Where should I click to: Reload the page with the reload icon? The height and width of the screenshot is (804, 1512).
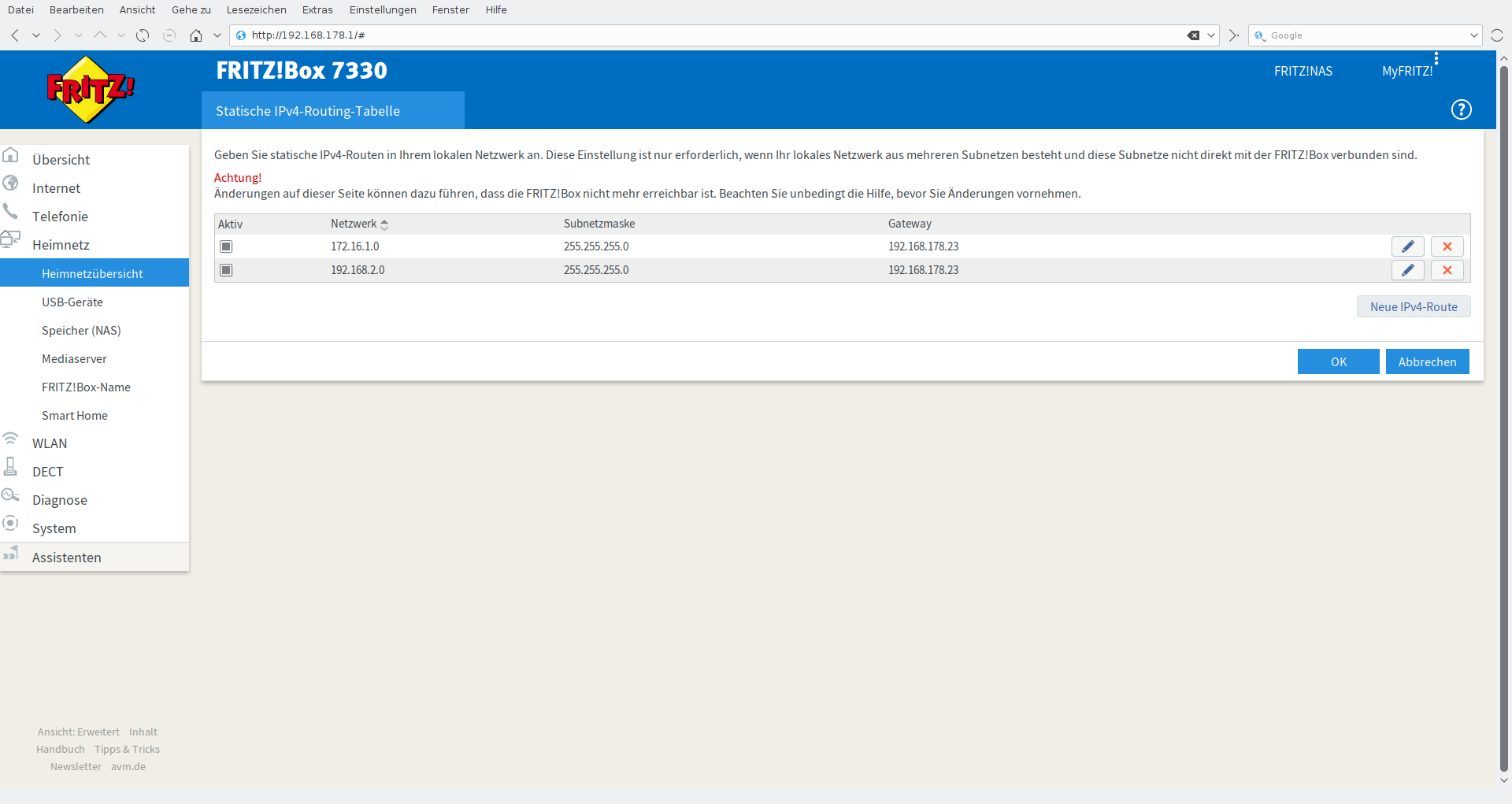143,35
